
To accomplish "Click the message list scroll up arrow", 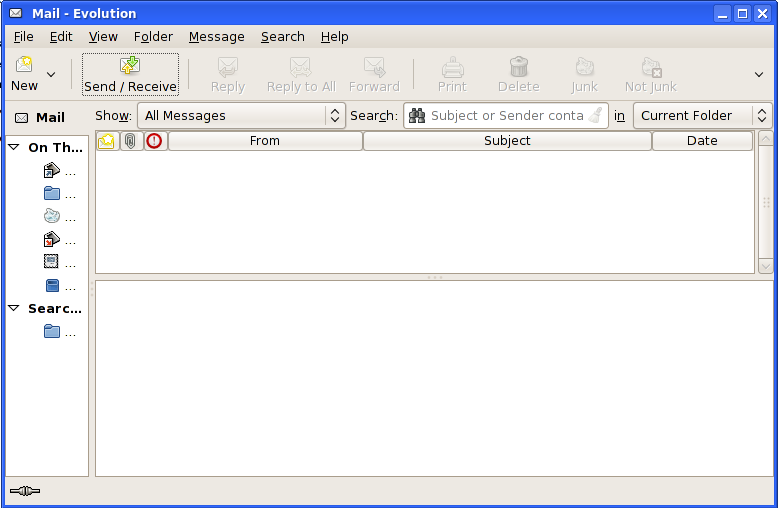I will tap(766, 138).
